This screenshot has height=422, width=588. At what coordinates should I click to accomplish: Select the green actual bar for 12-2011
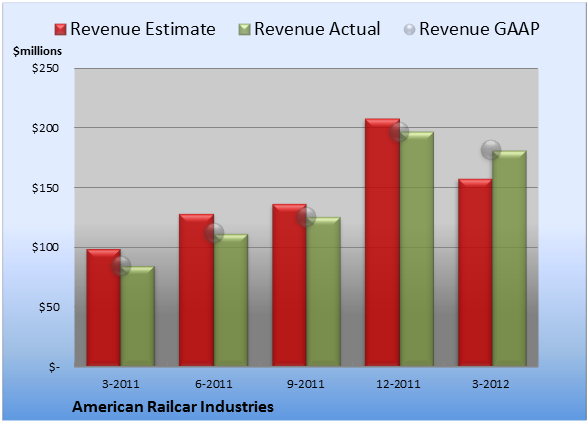(417, 249)
